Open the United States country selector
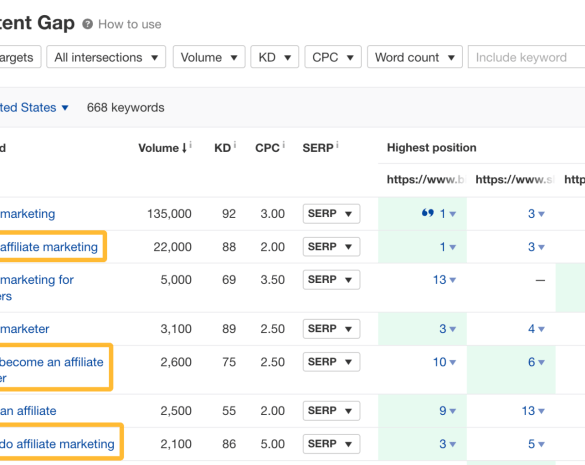Image resolution: width=585 pixels, height=465 pixels. [x=34, y=107]
